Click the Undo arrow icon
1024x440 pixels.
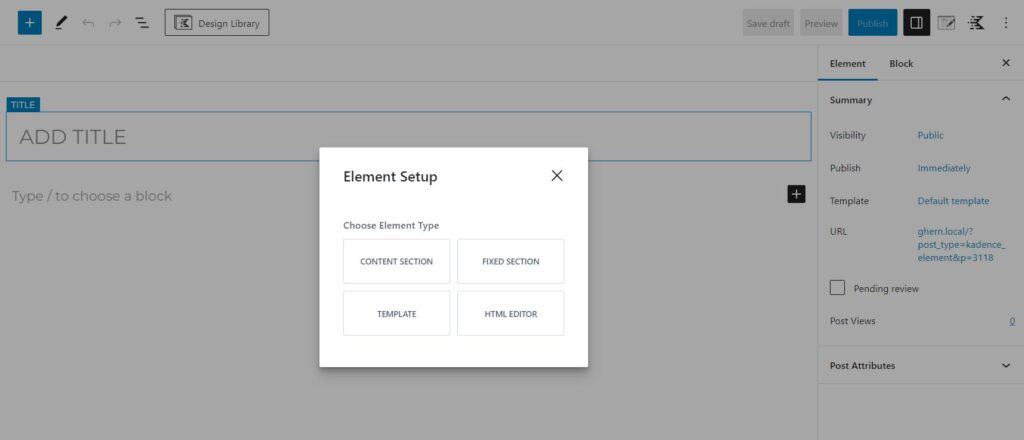(88, 23)
